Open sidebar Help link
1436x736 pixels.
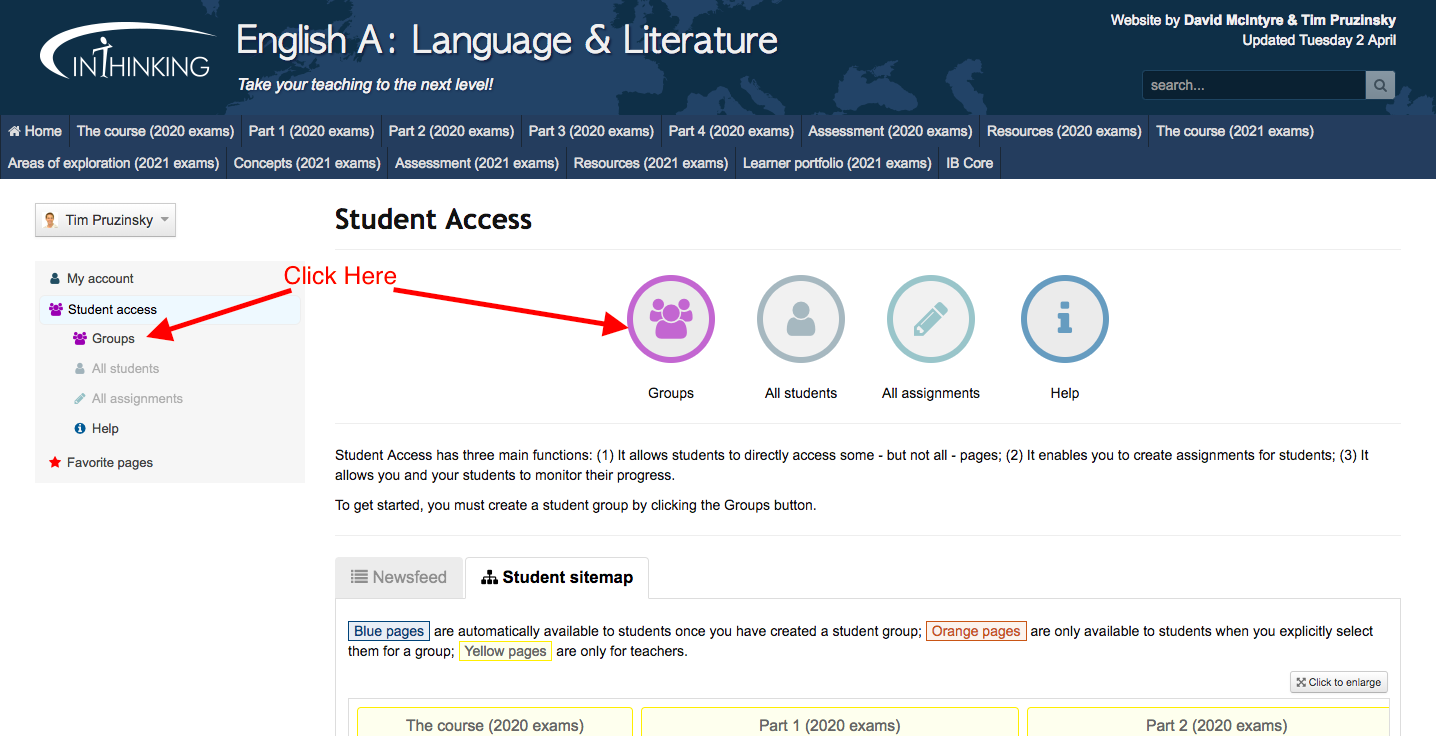click(105, 429)
